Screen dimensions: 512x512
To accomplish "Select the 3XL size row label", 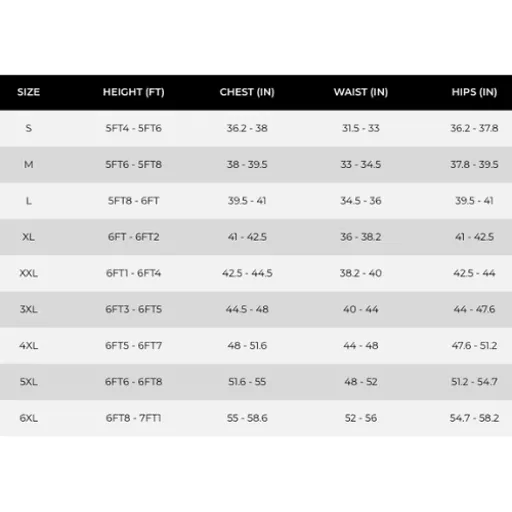I will pyautogui.click(x=29, y=309).
